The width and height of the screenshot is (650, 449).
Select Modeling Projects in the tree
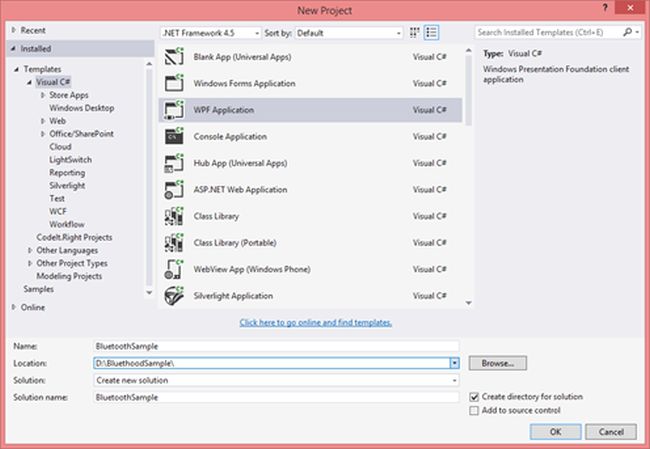(x=69, y=276)
